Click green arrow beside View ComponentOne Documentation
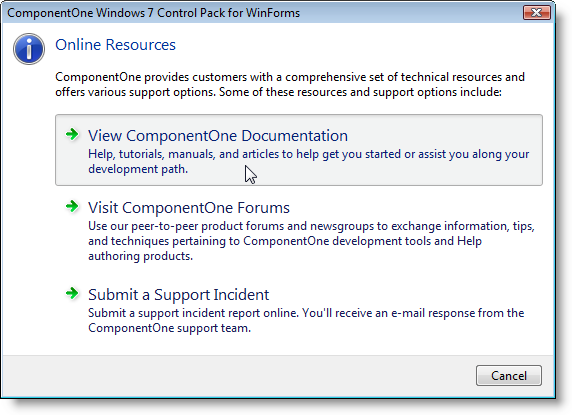Screen dimensions: 572x415 tap(72, 134)
